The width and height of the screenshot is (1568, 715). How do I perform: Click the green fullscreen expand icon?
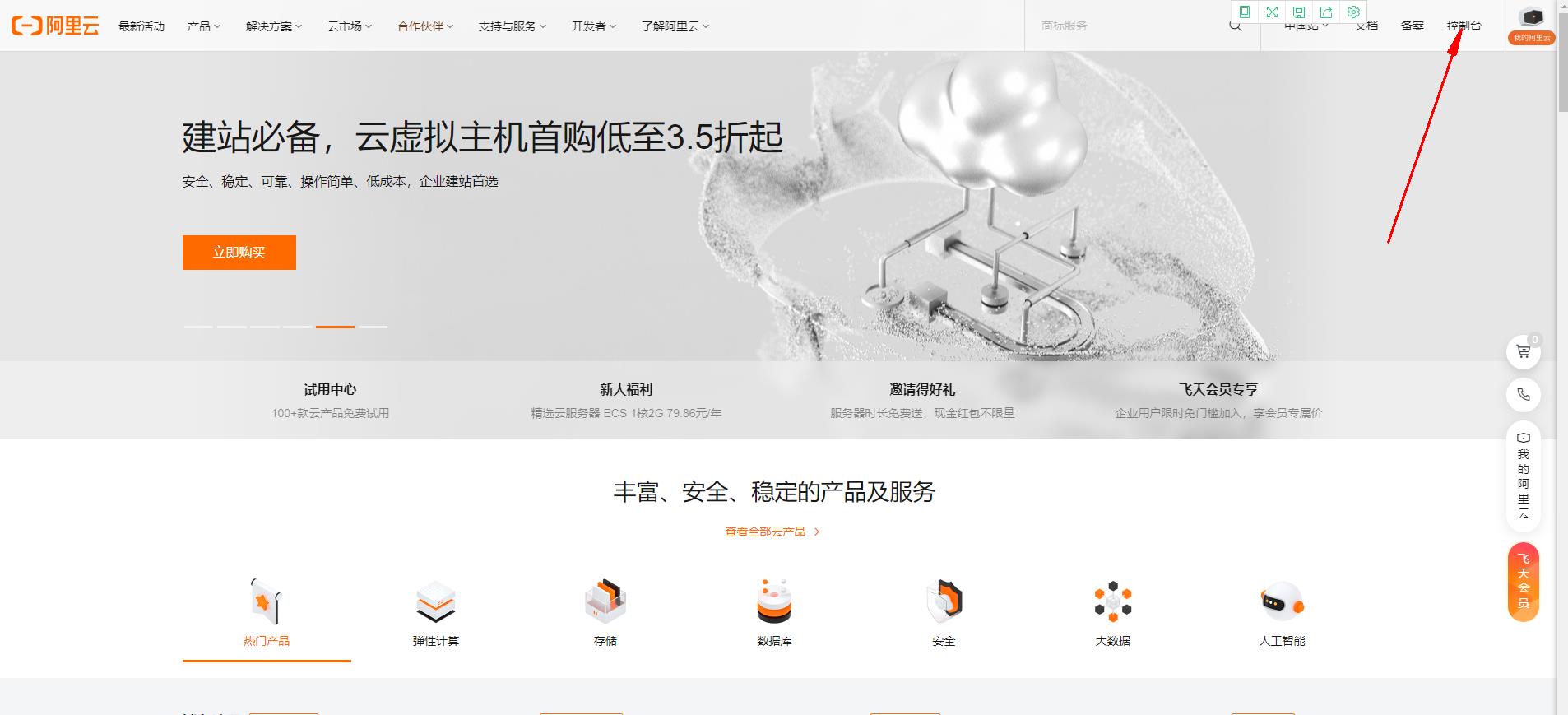coord(1272,12)
